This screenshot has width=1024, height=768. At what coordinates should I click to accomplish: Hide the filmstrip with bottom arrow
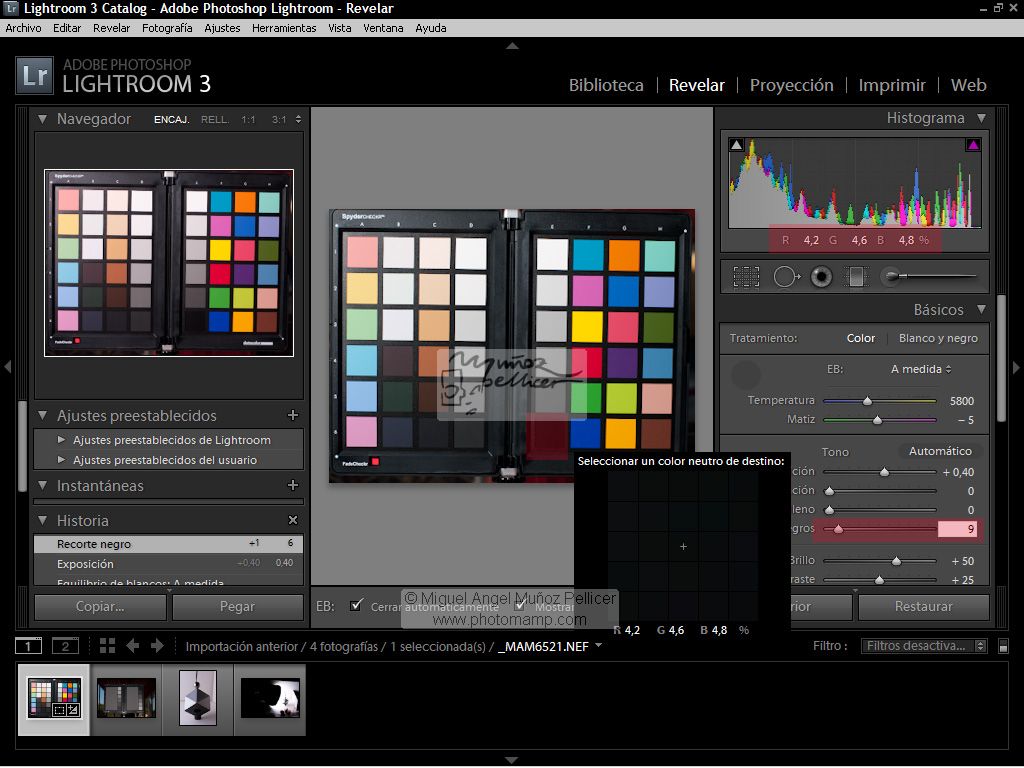(x=512, y=760)
